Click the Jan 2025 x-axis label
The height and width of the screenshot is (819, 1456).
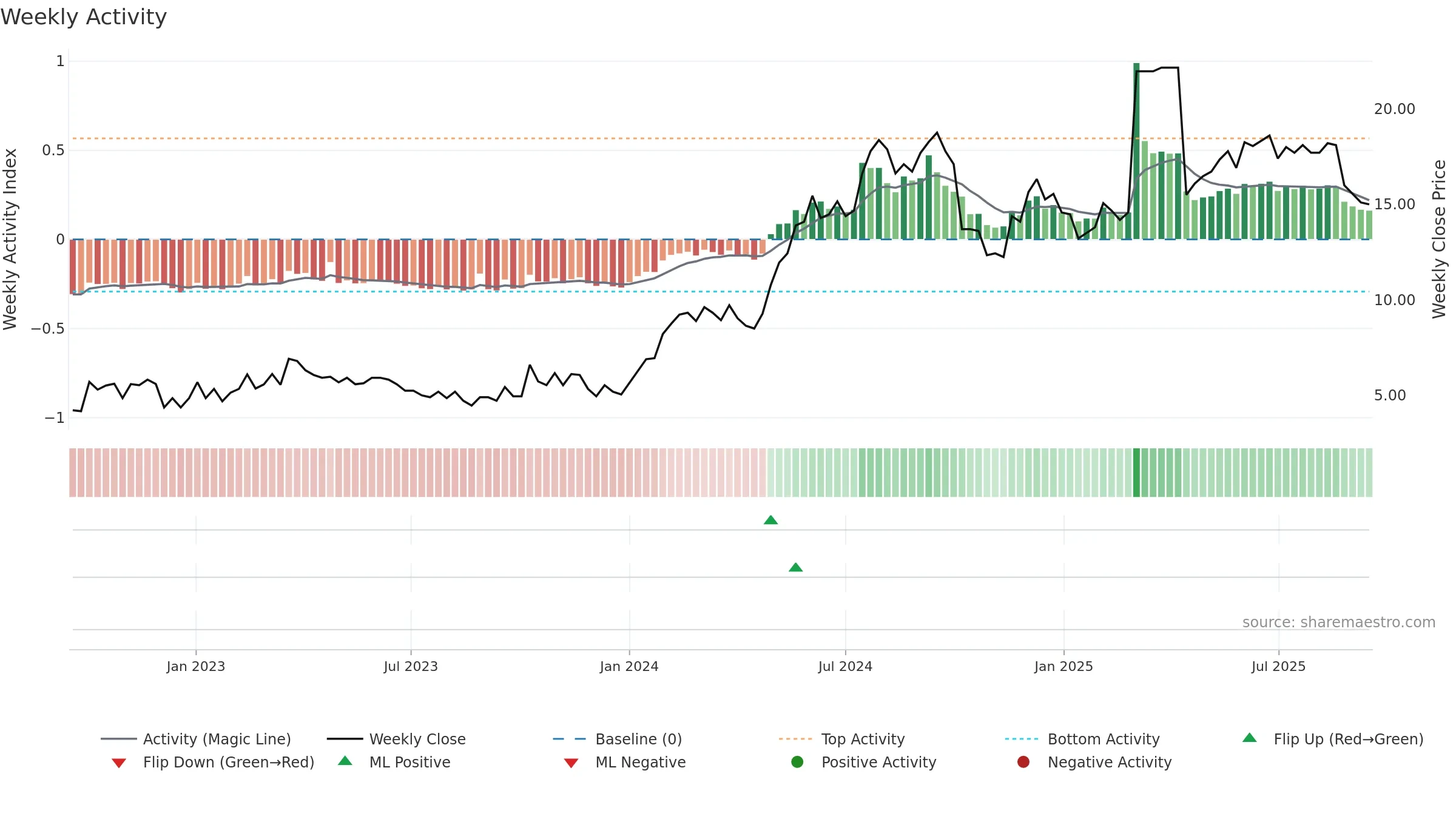point(1063,666)
